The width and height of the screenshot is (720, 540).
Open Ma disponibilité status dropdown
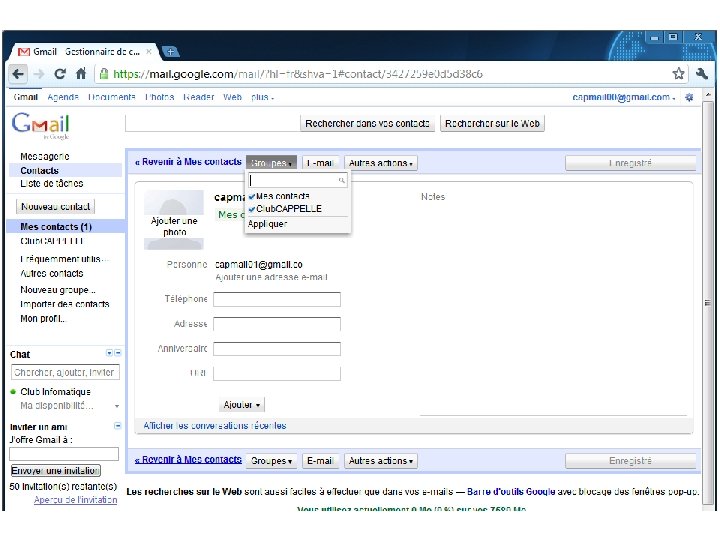pos(117,406)
